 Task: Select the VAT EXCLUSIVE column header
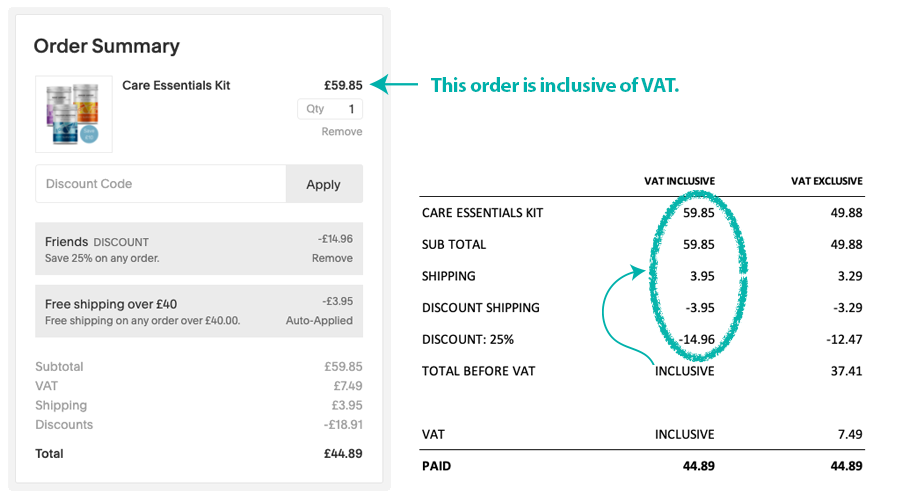(826, 181)
